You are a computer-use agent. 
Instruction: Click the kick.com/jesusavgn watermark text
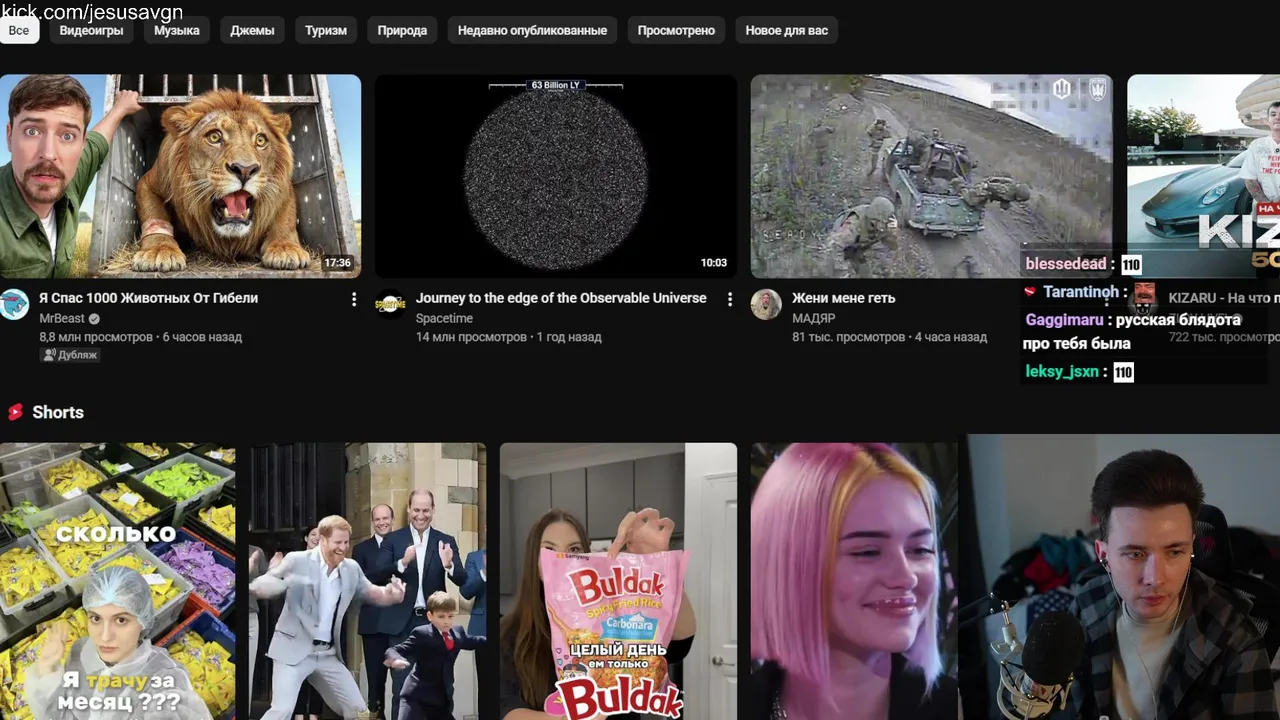(x=92, y=12)
